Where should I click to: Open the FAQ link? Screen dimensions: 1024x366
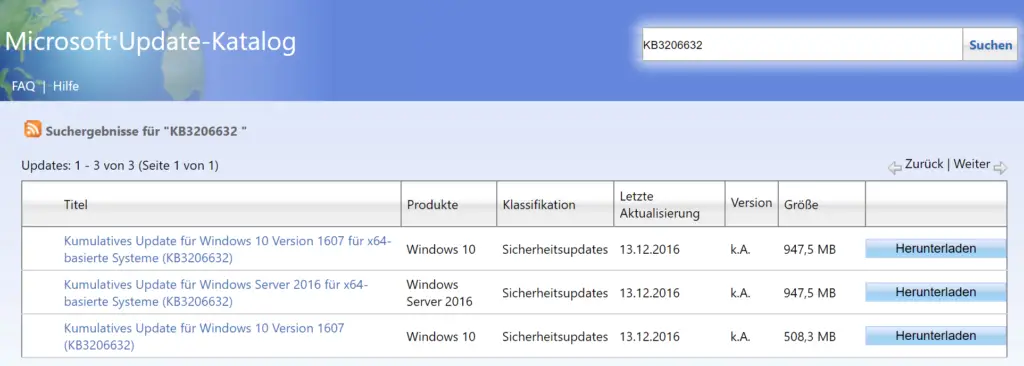click(24, 86)
